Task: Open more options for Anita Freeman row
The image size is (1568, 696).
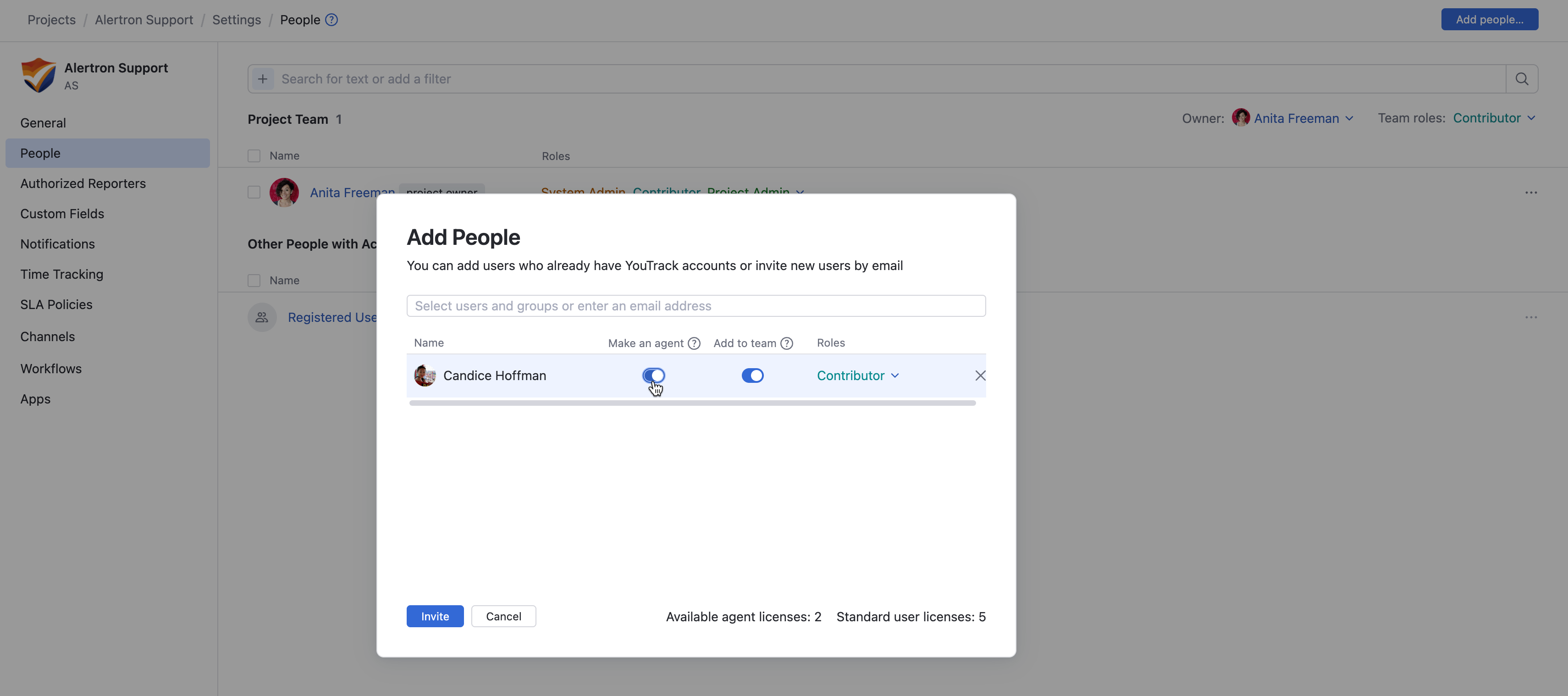Action: tap(1531, 193)
